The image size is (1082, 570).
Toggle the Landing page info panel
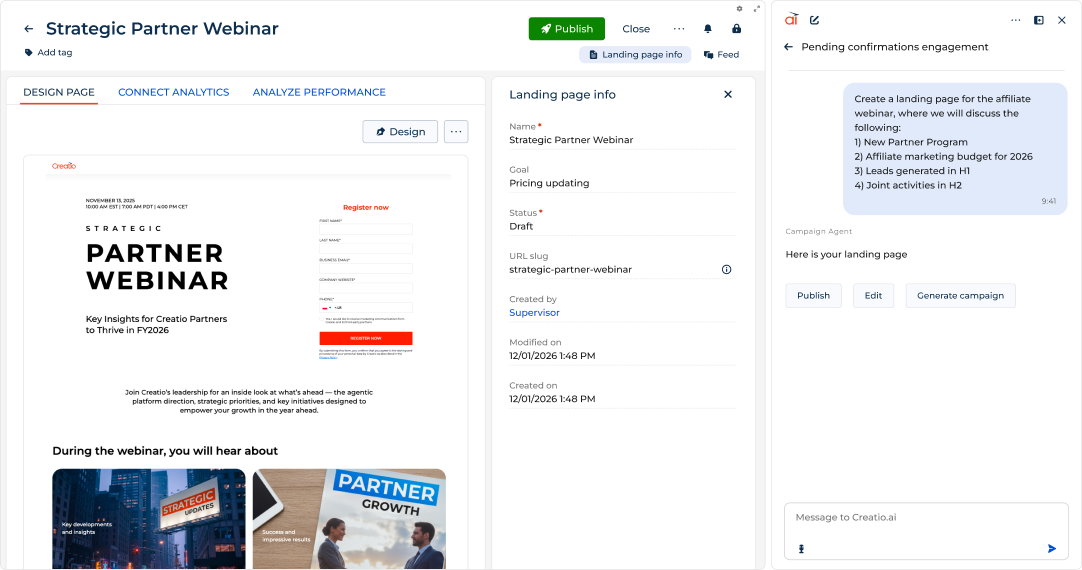[x=635, y=55]
